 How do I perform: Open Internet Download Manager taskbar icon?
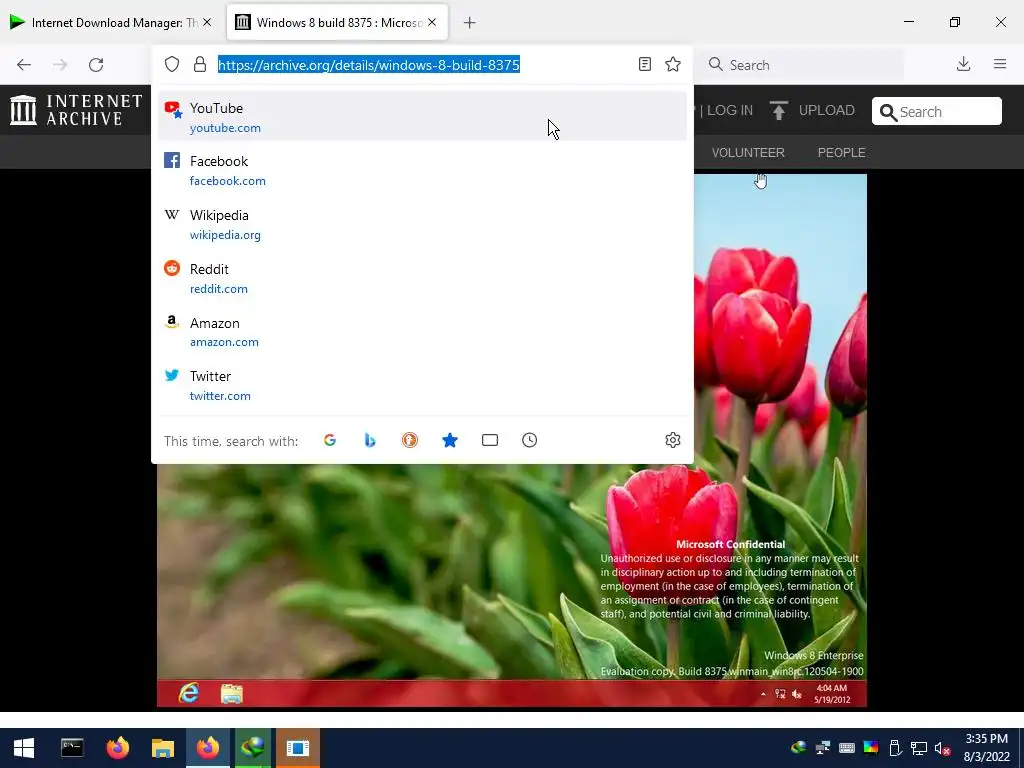pos(253,748)
